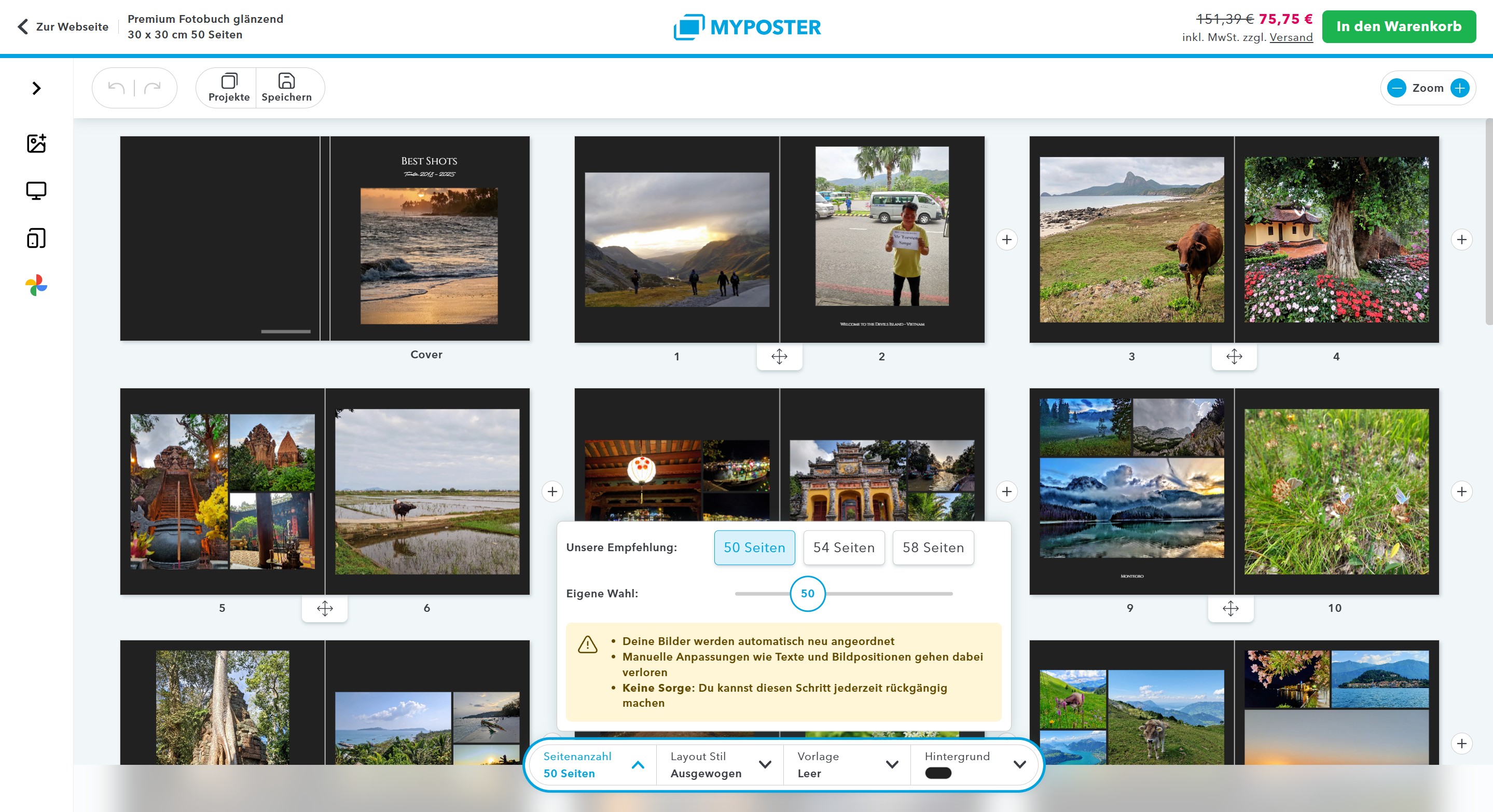Choose the 58 Seiten option
1493x812 pixels.
pos(933,548)
